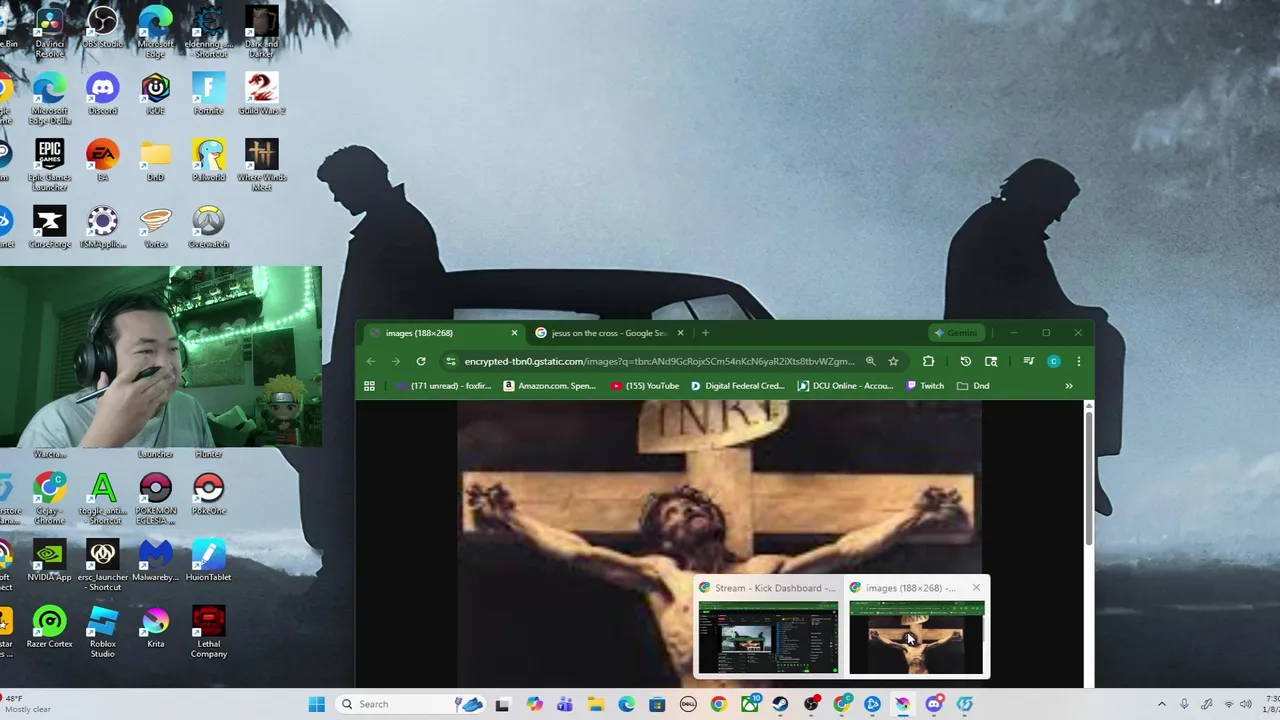Open volume control in system tray
Image resolution: width=1280 pixels, height=720 pixels.
pos(1246,704)
